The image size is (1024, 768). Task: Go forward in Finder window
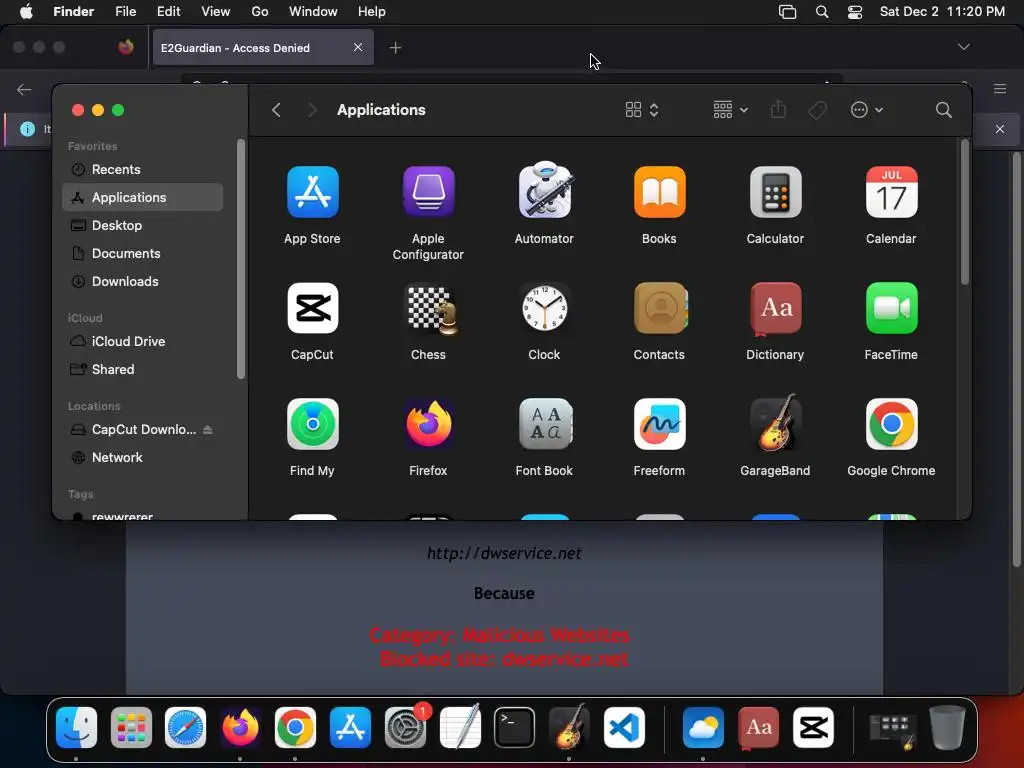(x=312, y=110)
